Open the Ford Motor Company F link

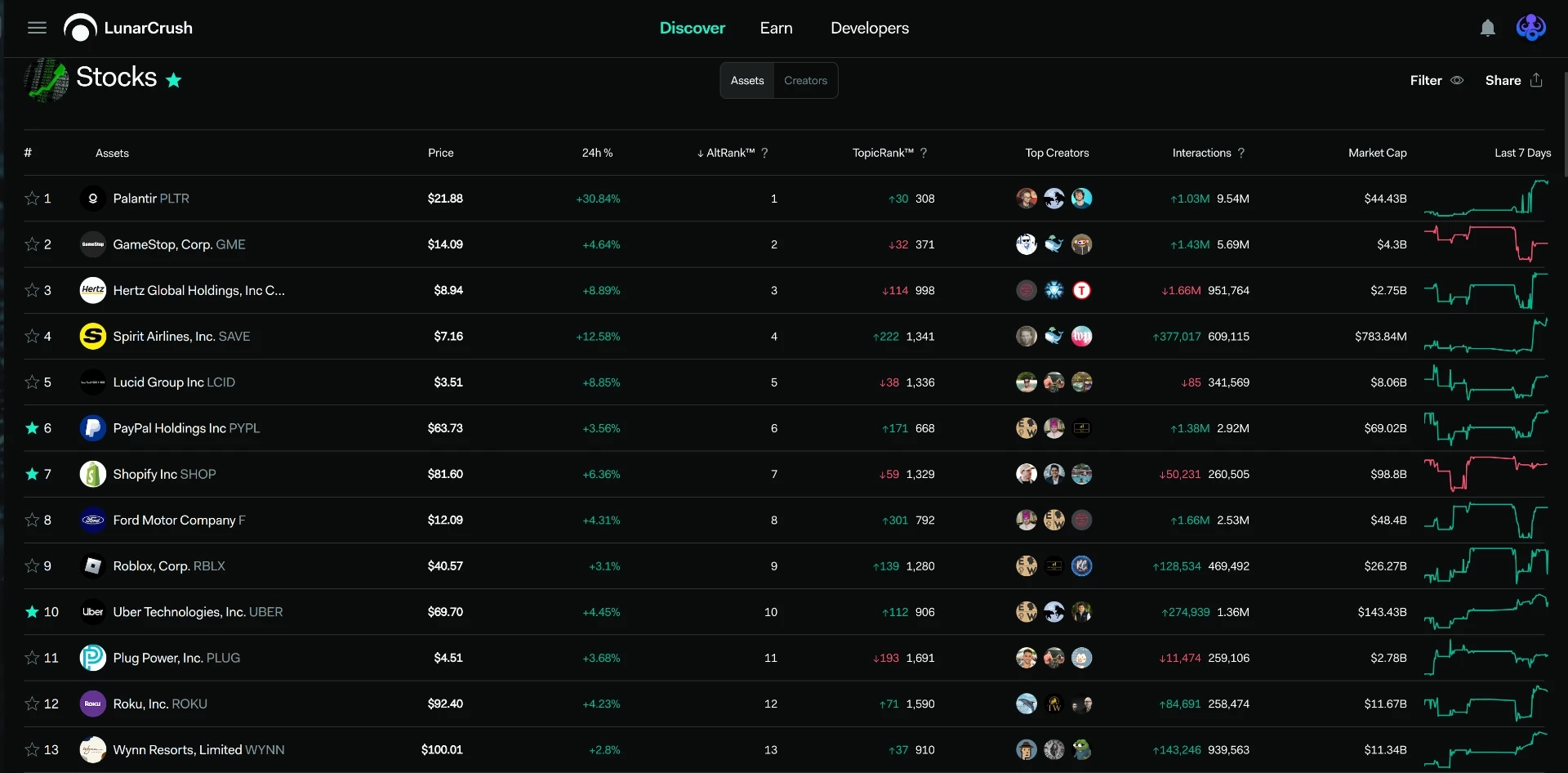pos(179,520)
